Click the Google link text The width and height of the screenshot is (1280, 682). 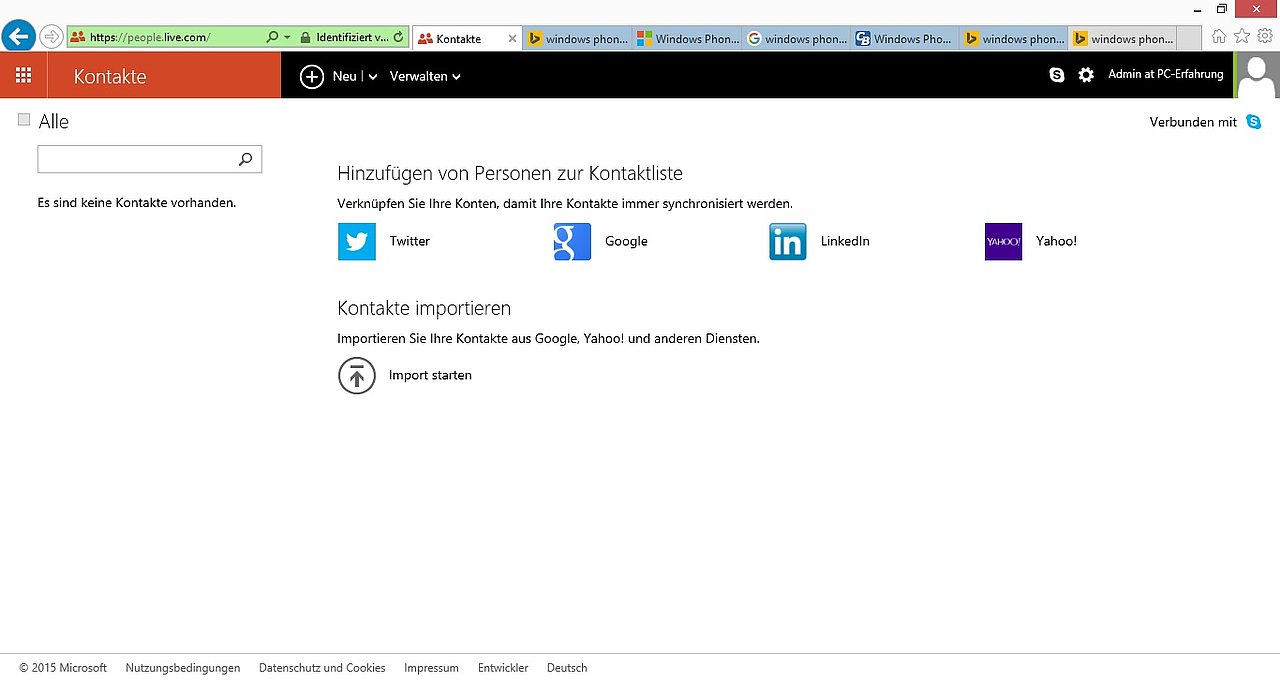(626, 241)
